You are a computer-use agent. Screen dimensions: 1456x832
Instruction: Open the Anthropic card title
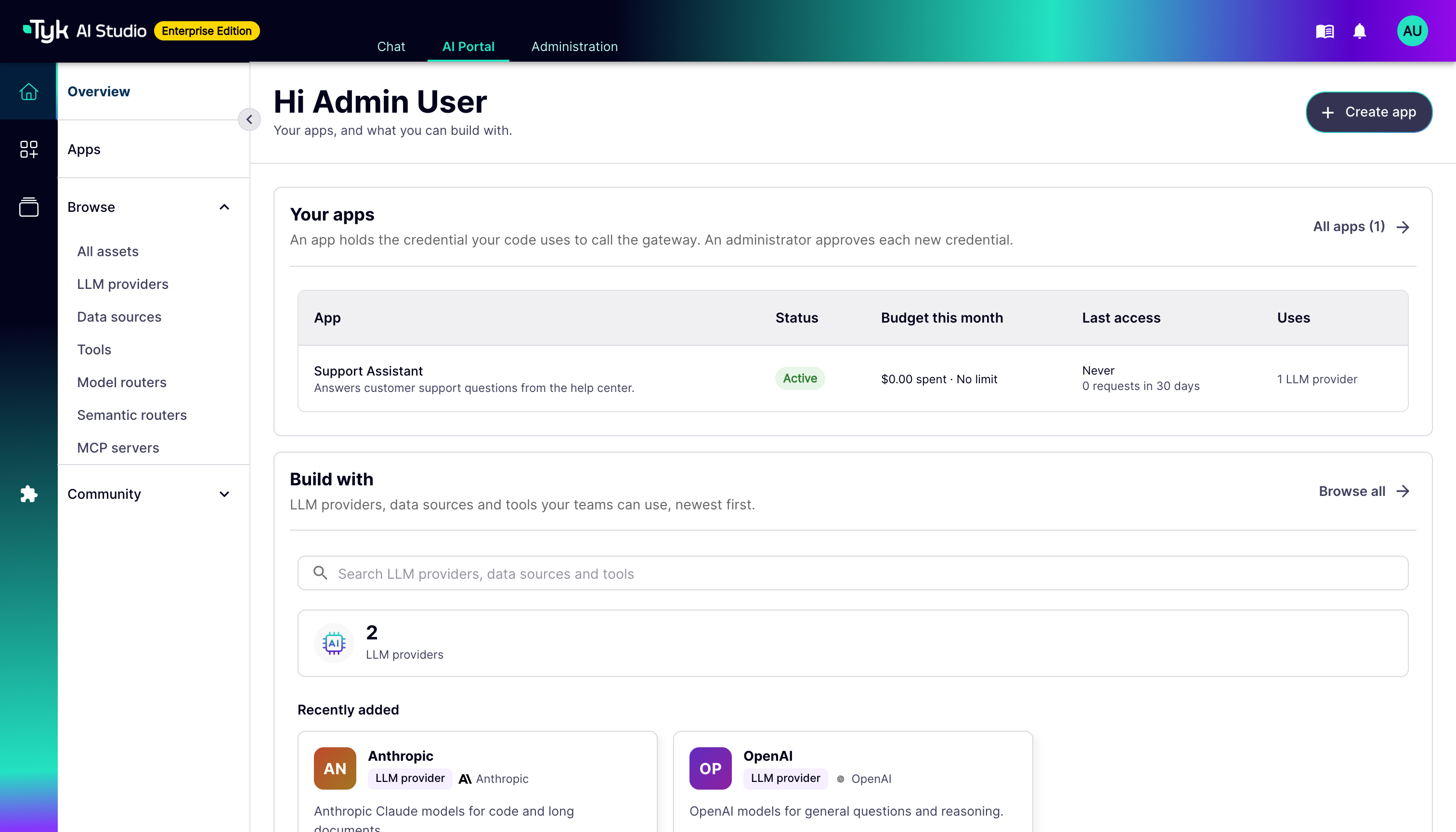[x=401, y=755]
